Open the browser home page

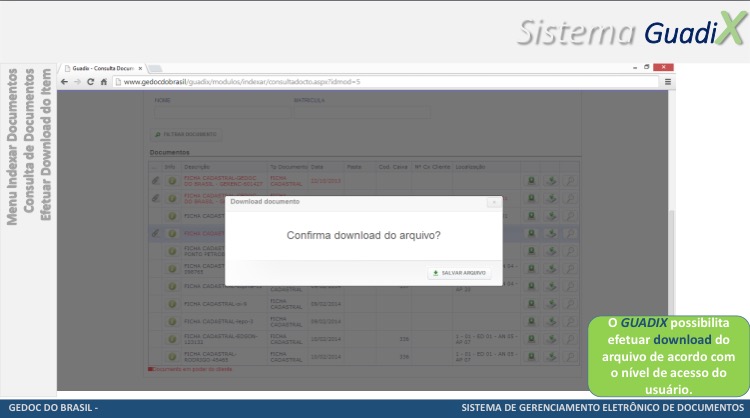pos(103,82)
